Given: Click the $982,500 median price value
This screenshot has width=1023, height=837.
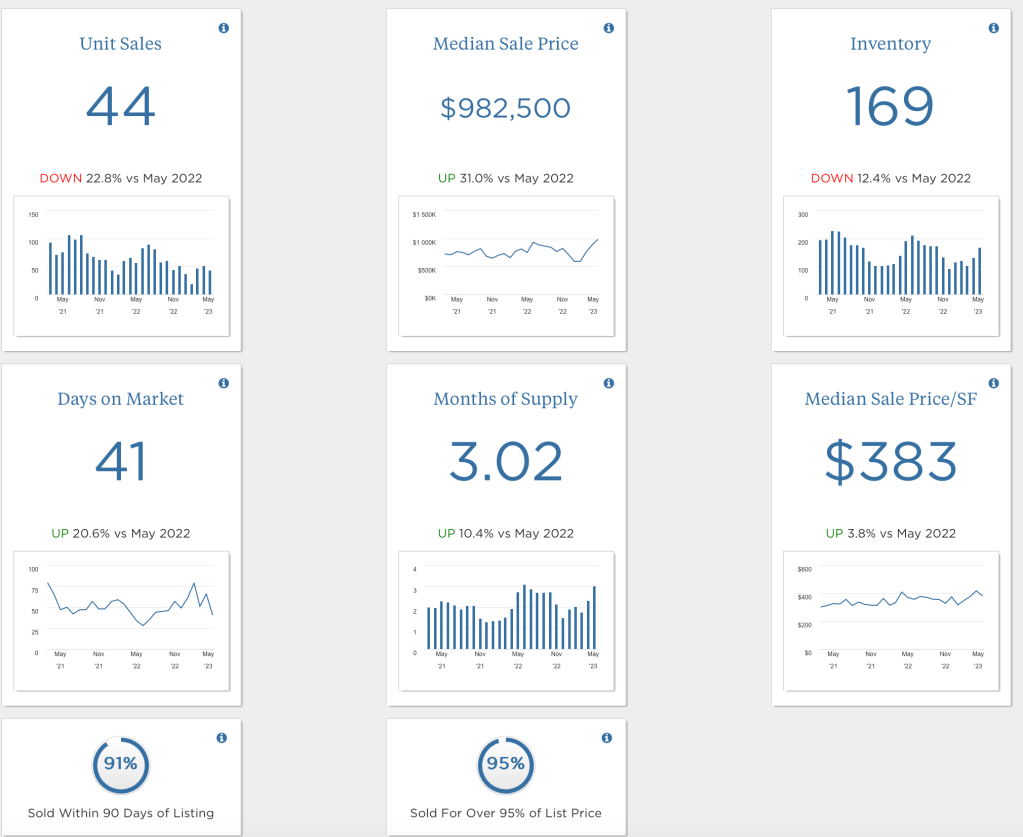Looking at the screenshot, I should (506, 108).
